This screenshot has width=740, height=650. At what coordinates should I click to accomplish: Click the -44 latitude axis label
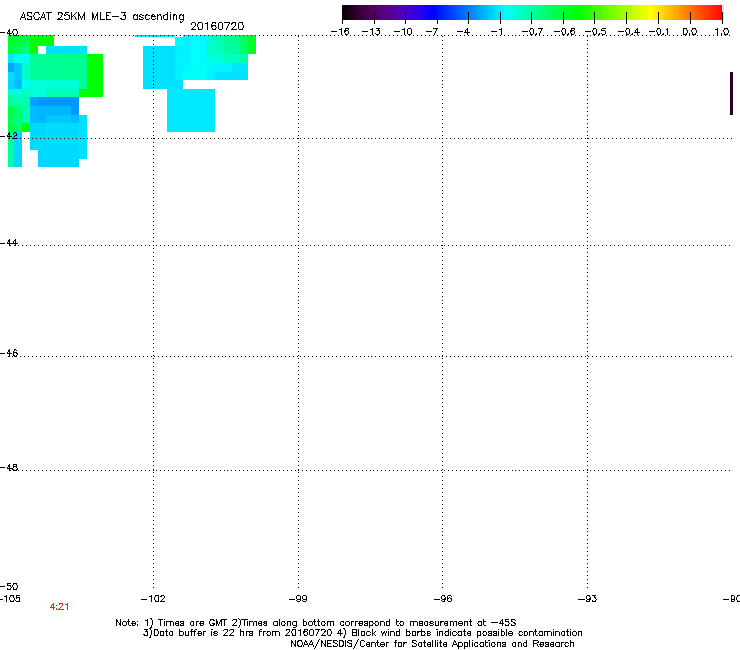[9, 243]
